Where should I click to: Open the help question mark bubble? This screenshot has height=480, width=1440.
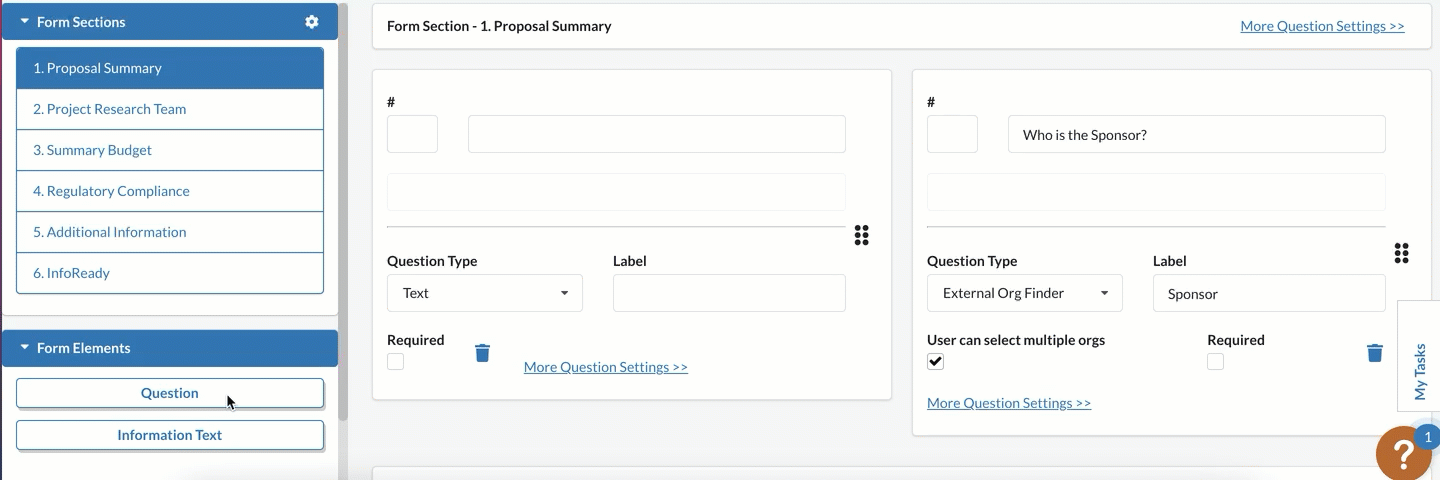[1404, 453]
